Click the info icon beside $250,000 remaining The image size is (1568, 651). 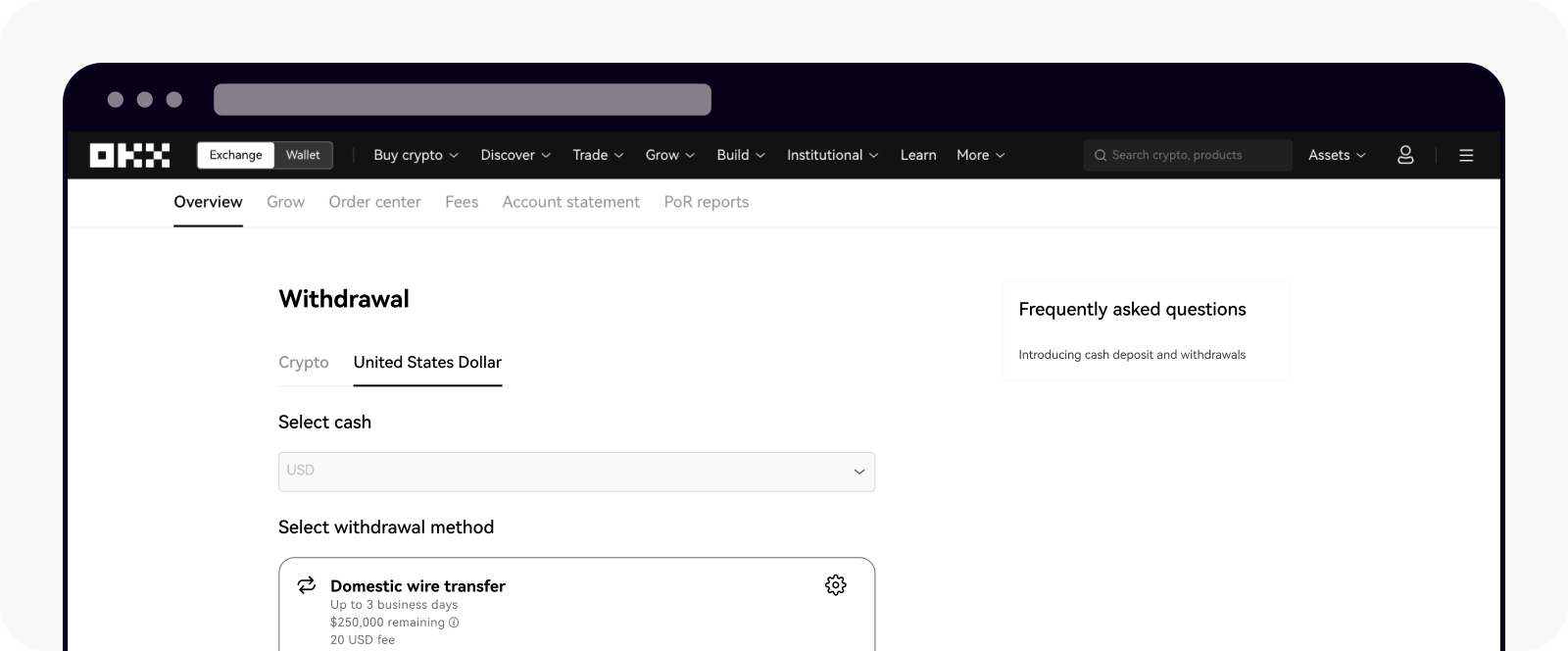(454, 623)
